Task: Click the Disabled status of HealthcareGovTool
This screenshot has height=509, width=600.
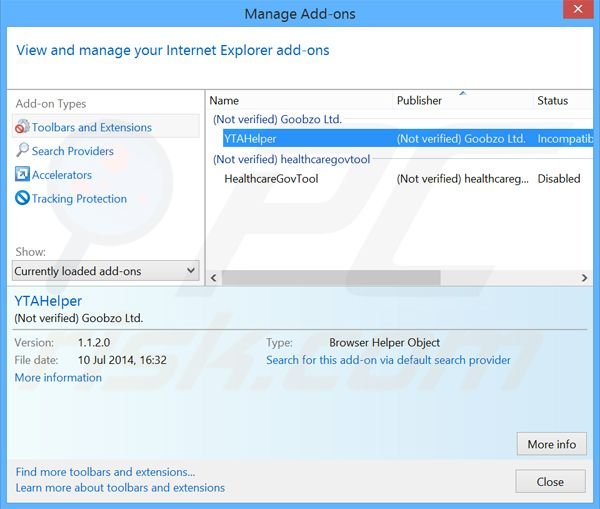Action: tap(559, 179)
